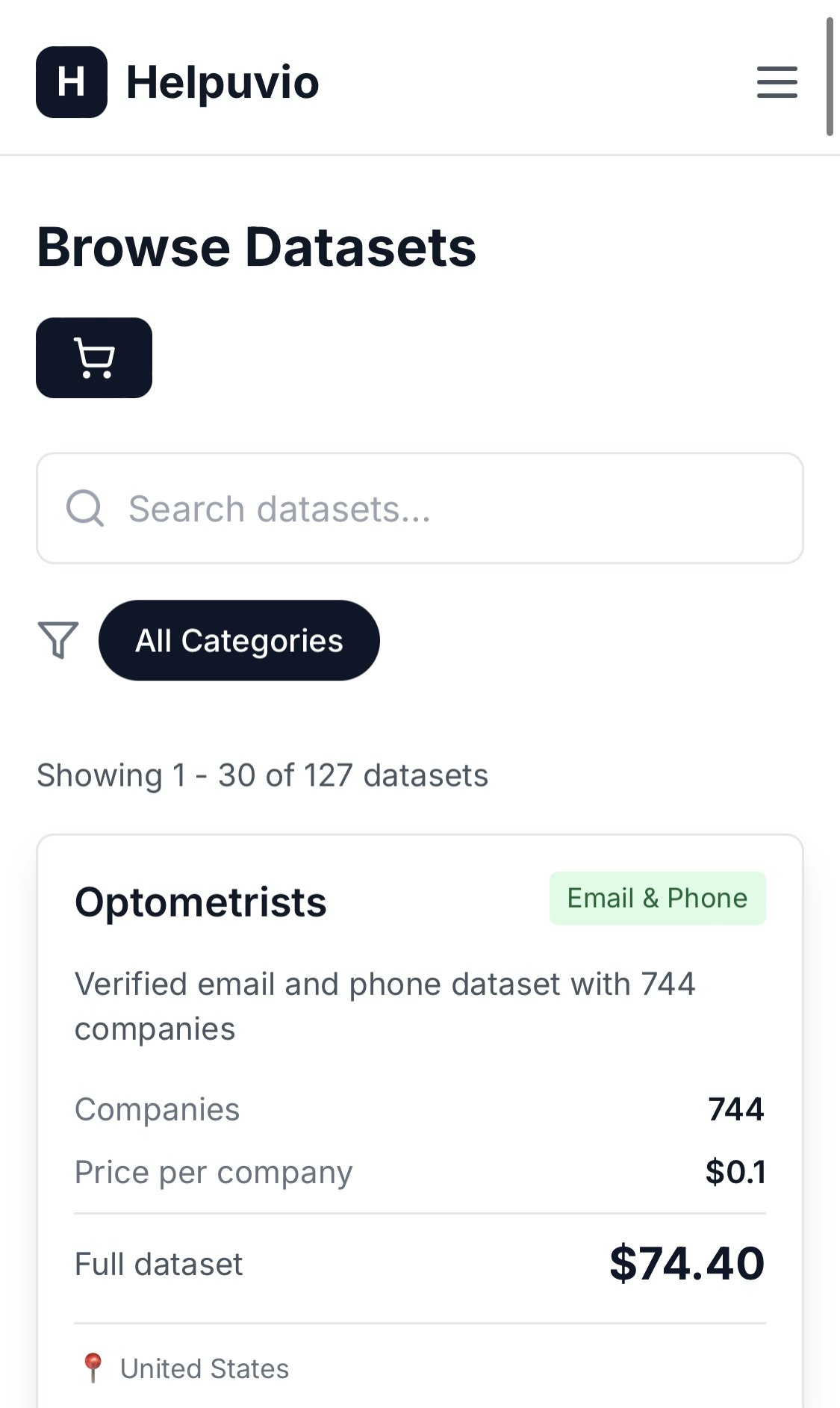
Task: Select the Browse Datasets heading
Action: [x=256, y=247]
